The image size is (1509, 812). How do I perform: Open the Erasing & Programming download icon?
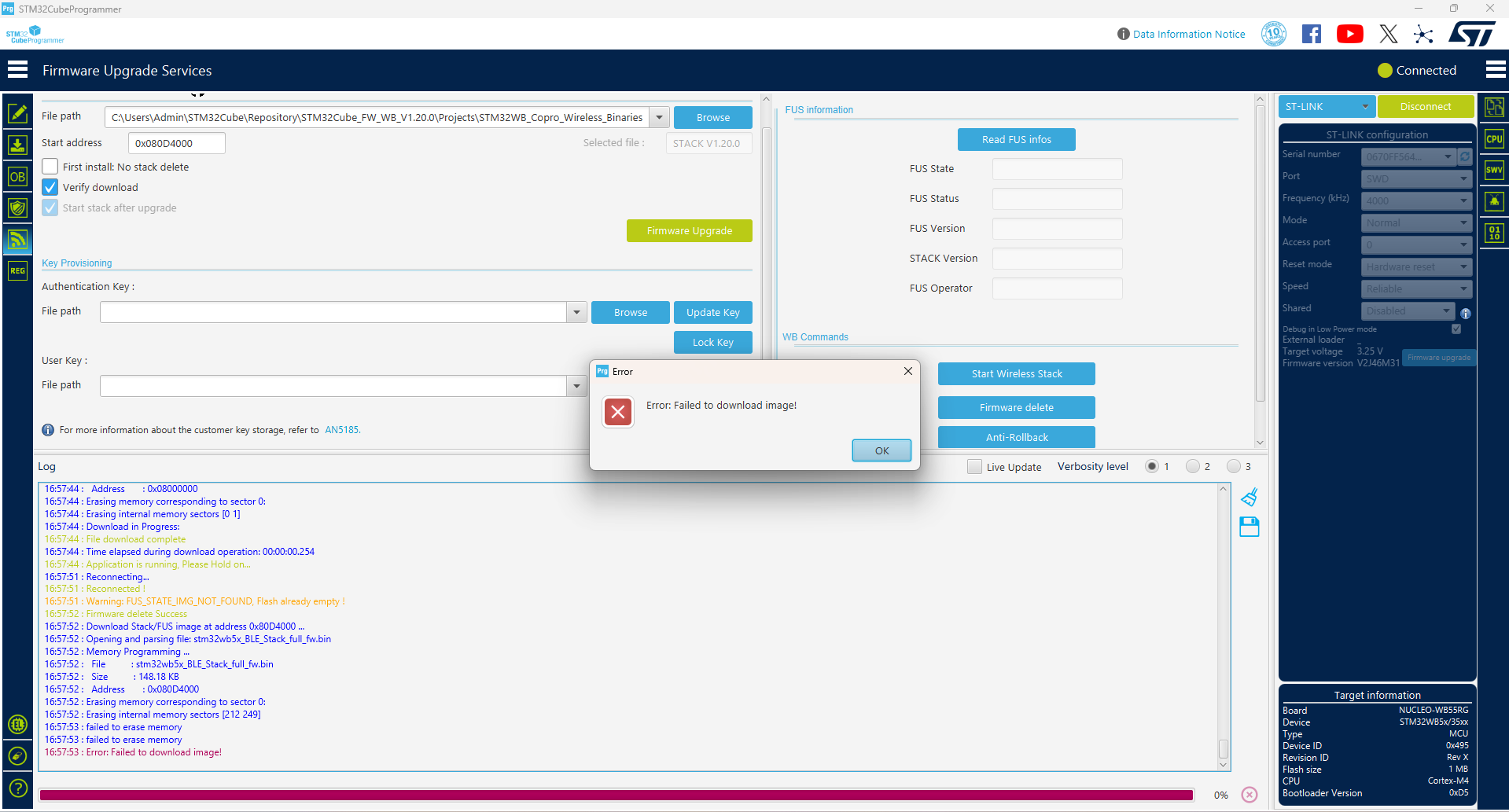(17, 145)
